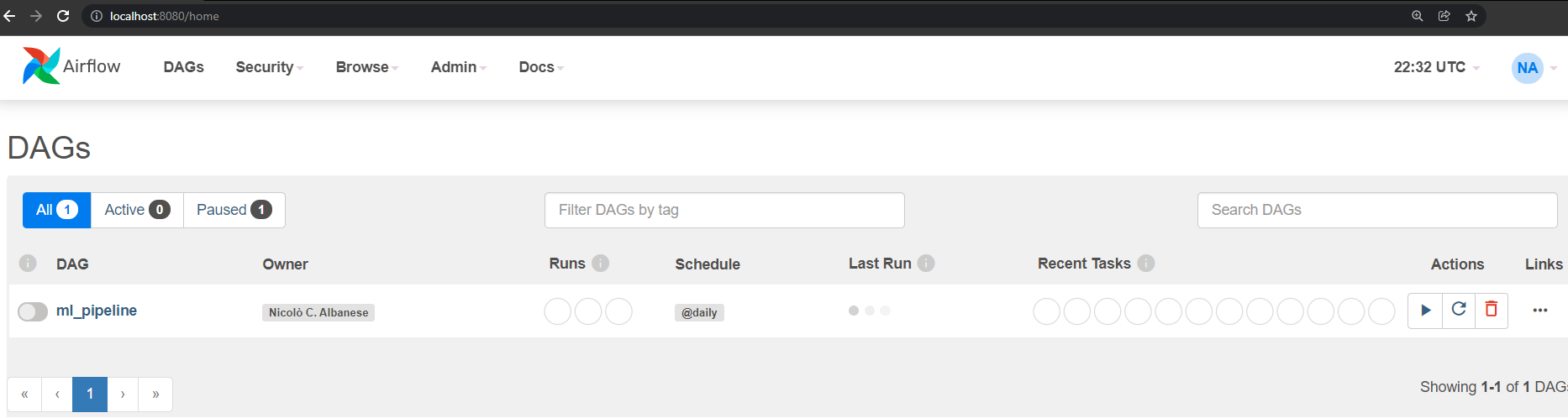This screenshot has height=418, width=1568.
Task: Click the Filter DAGs by tag field
Action: pyautogui.click(x=724, y=210)
